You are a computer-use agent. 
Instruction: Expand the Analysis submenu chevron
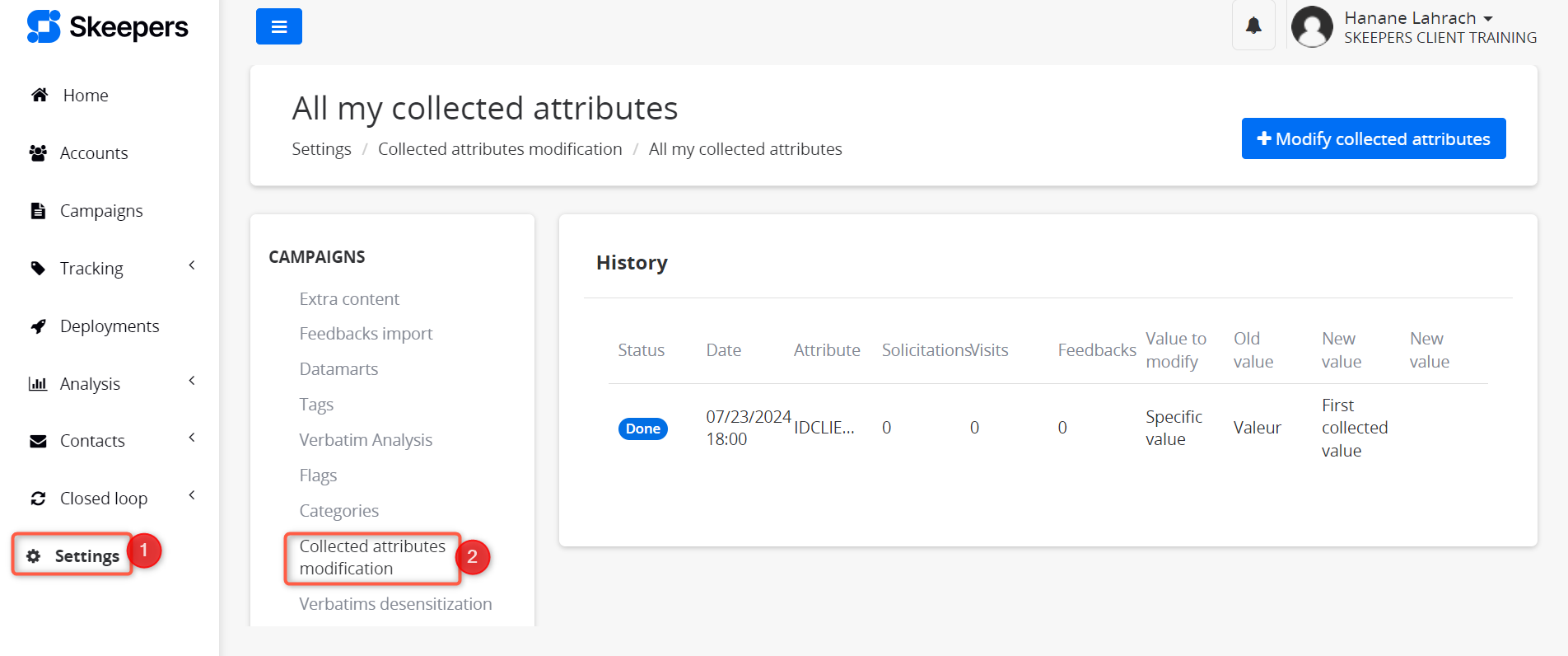(192, 381)
